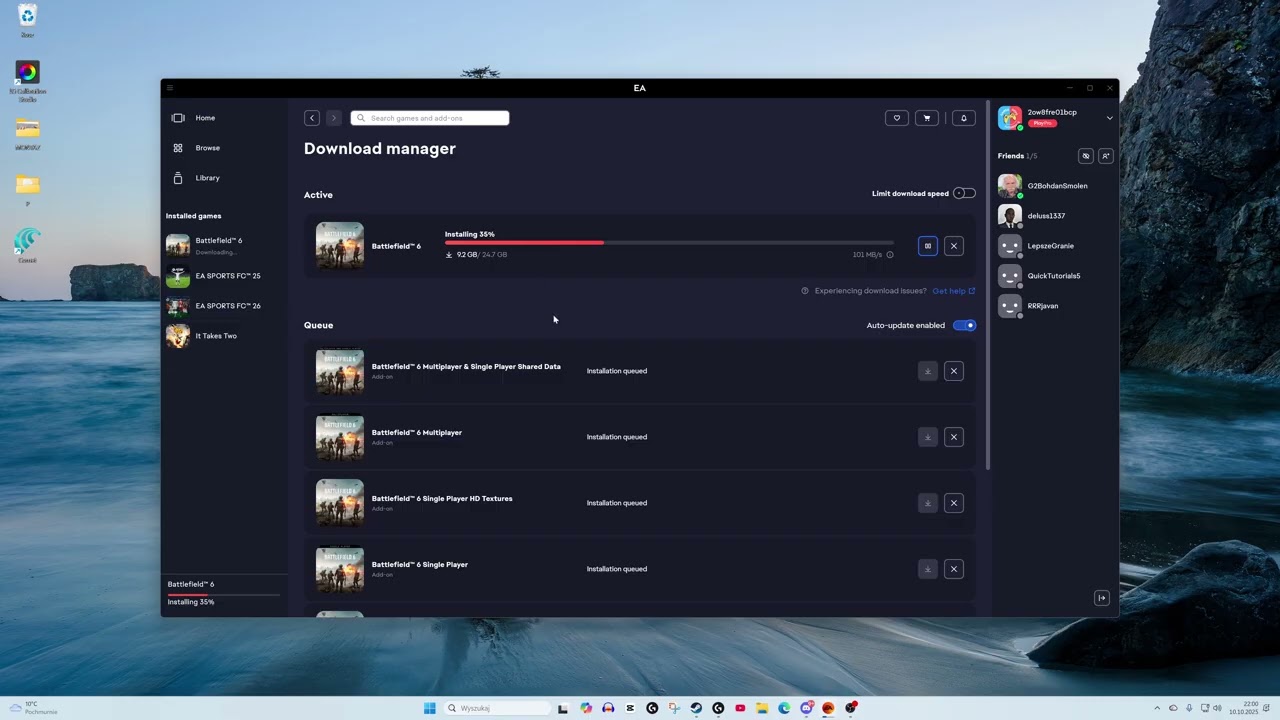Open friend G2BohdanSmolen
Viewport: 1280px width, 720px height.
click(x=1056, y=186)
